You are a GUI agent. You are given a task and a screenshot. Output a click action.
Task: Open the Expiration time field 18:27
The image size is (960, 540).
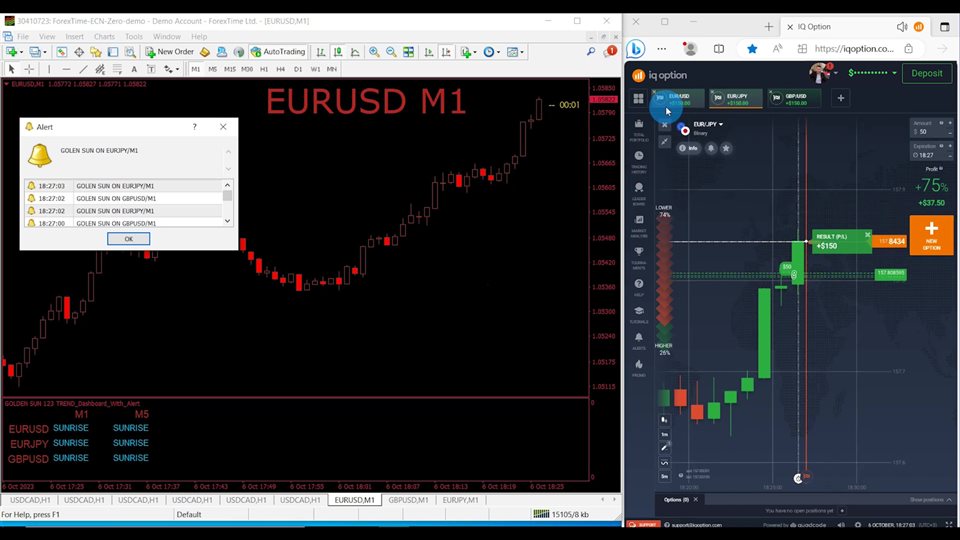pyautogui.click(x=931, y=151)
